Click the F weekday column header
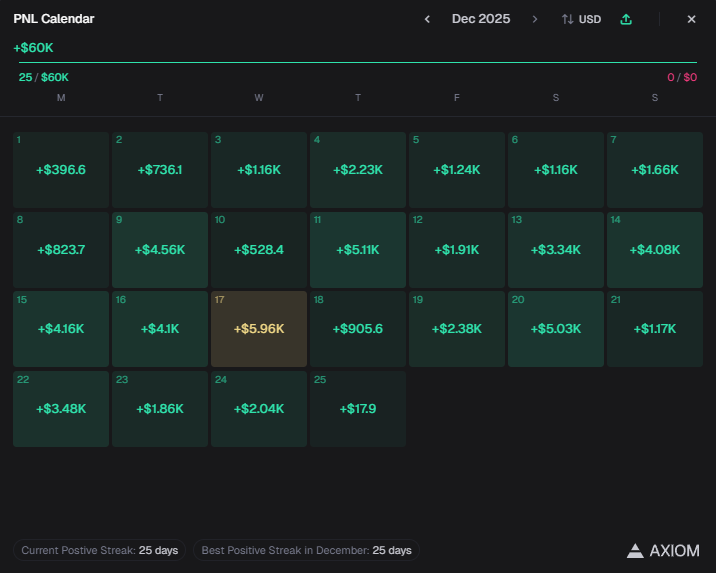Screen dimensions: 716x573 tap(457, 98)
